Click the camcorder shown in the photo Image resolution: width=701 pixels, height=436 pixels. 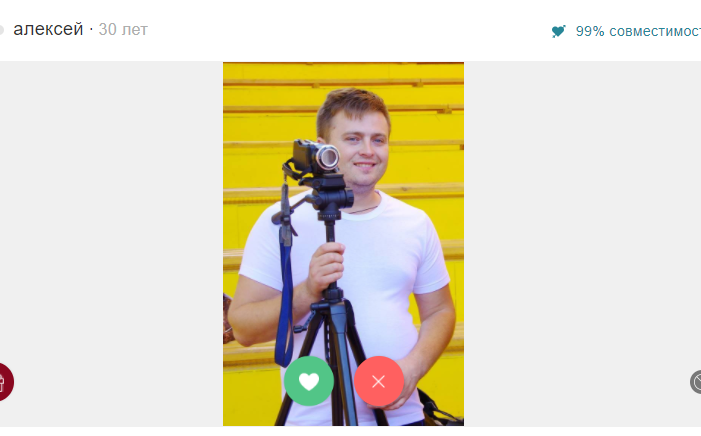pos(315,157)
